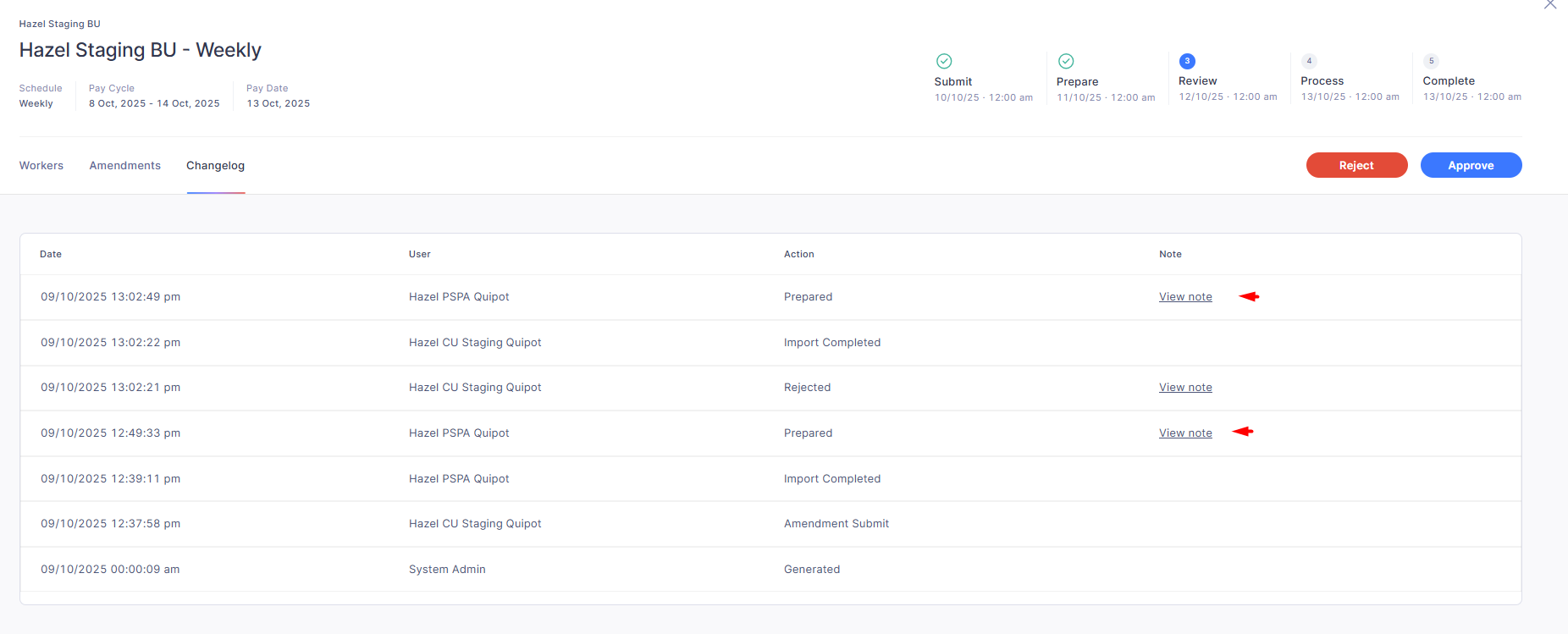Click user Hazel PSPA Quipot in 13:02:49 row
This screenshot has height=634, width=1568.
point(459,297)
